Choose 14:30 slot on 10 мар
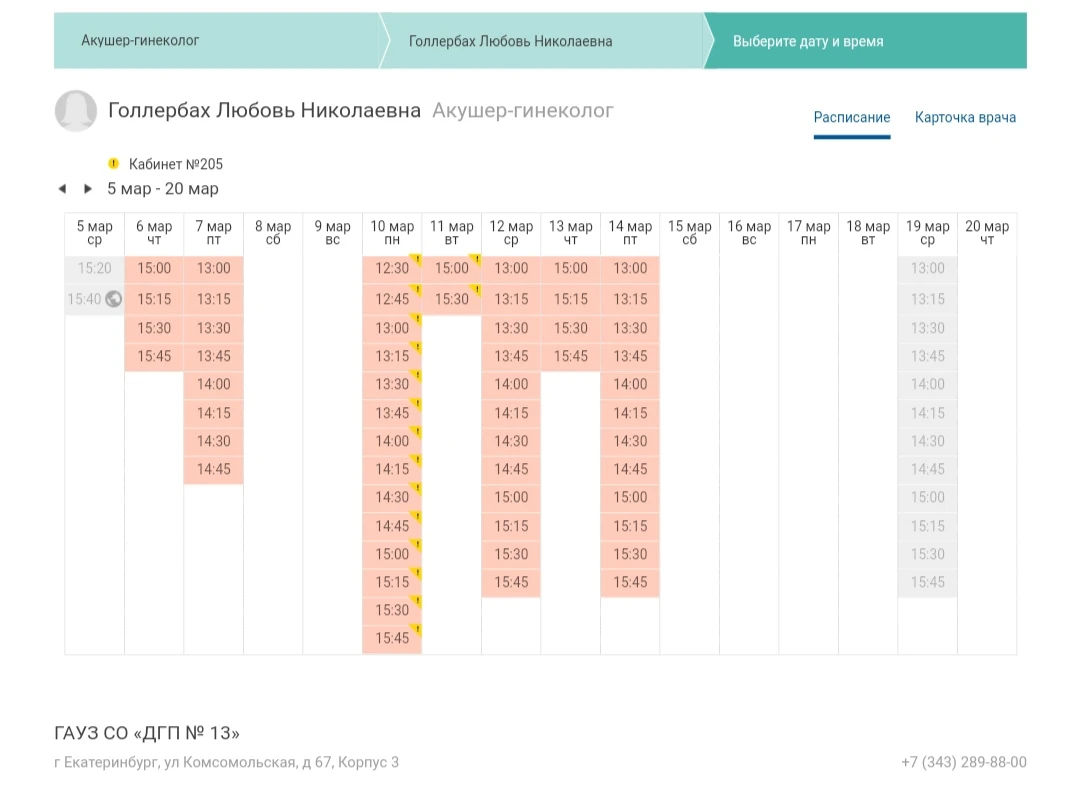 [392, 497]
